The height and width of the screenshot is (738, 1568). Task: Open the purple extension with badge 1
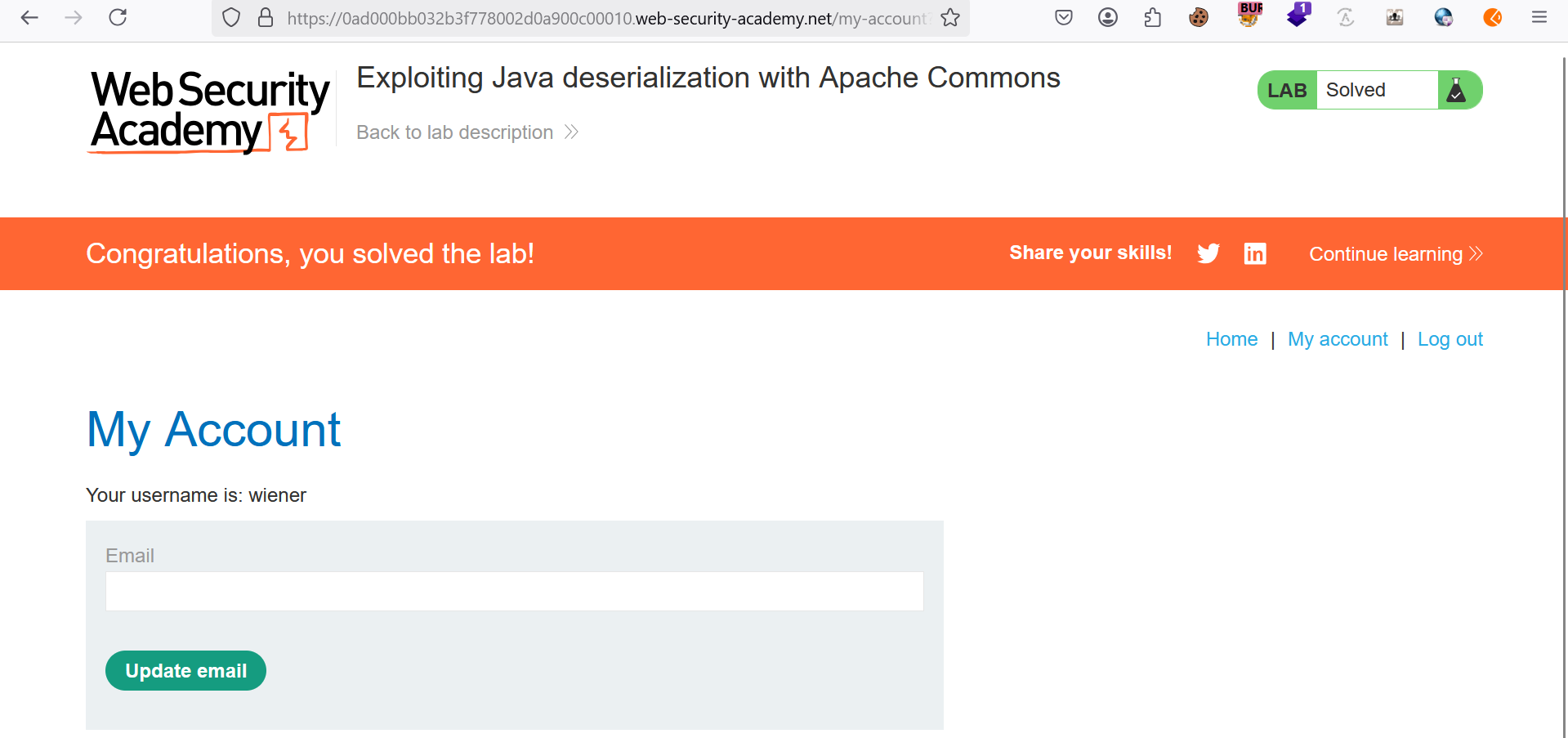click(x=1298, y=15)
